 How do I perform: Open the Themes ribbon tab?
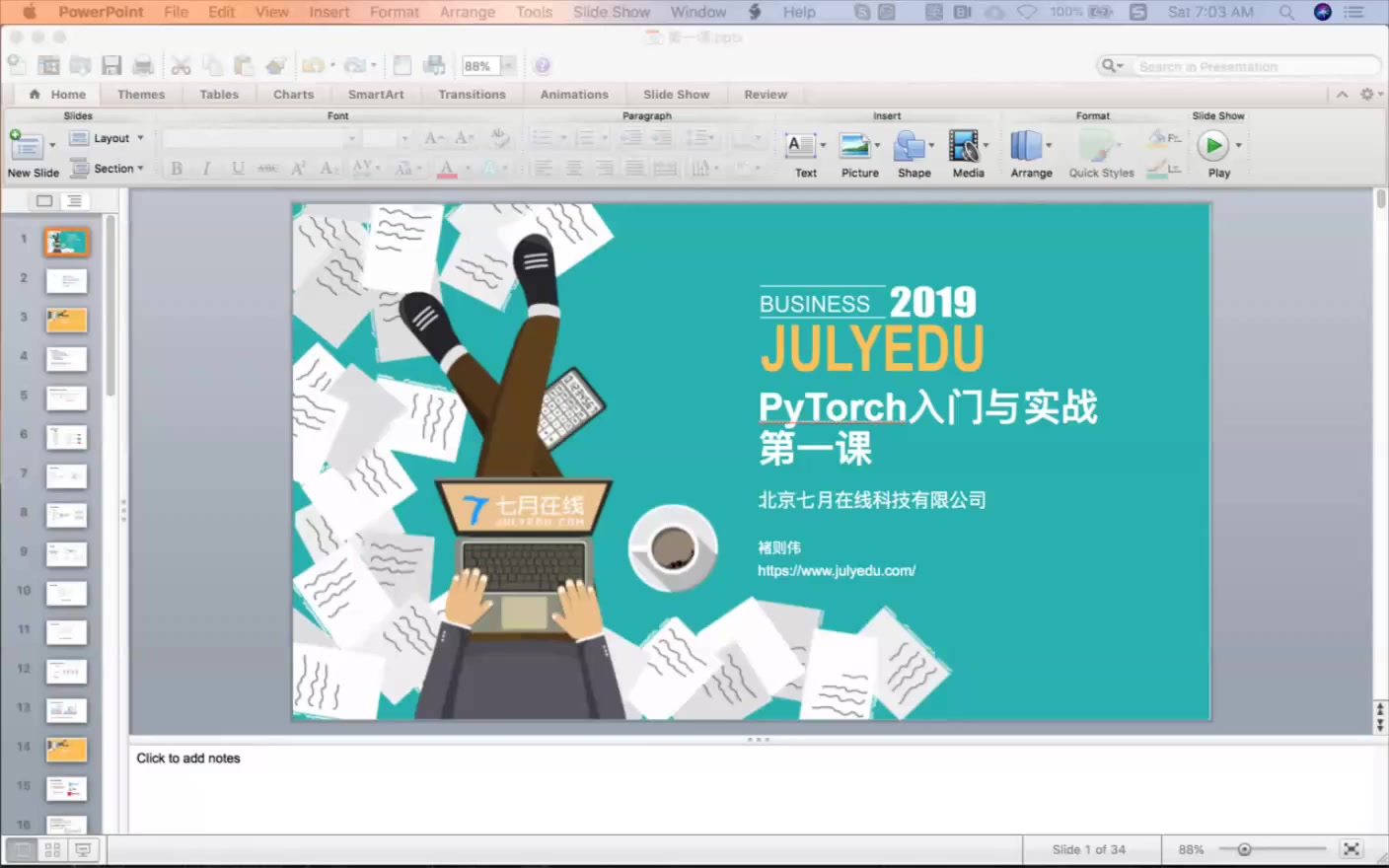[x=141, y=95]
